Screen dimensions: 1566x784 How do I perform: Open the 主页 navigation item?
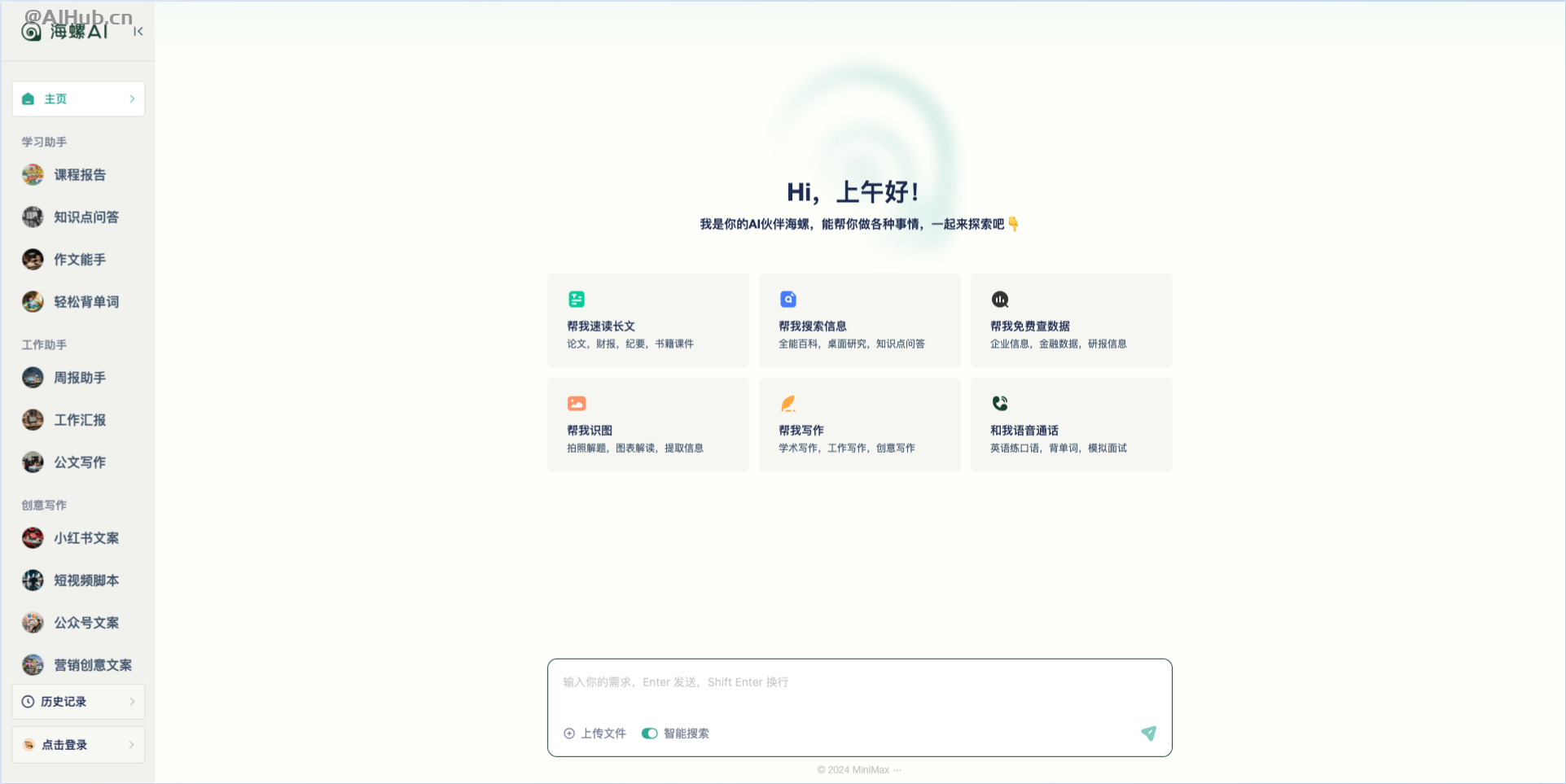tap(56, 99)
